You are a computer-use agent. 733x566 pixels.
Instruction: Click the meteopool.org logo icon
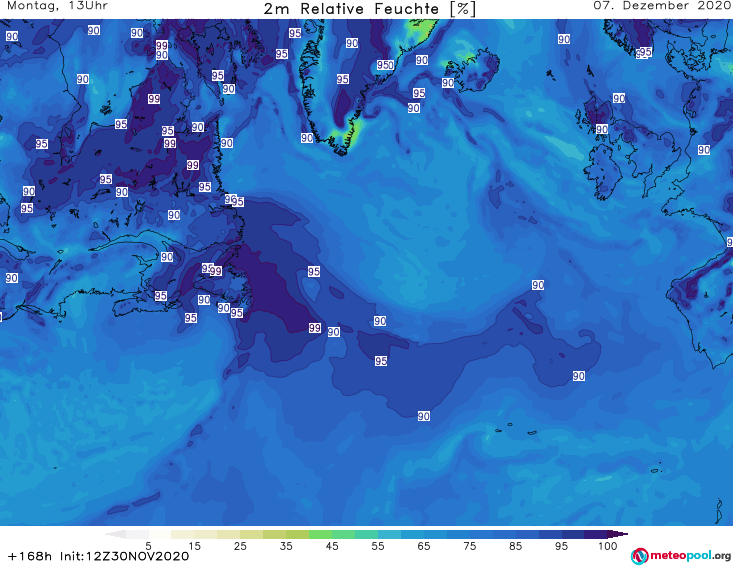tap(639, 556)
